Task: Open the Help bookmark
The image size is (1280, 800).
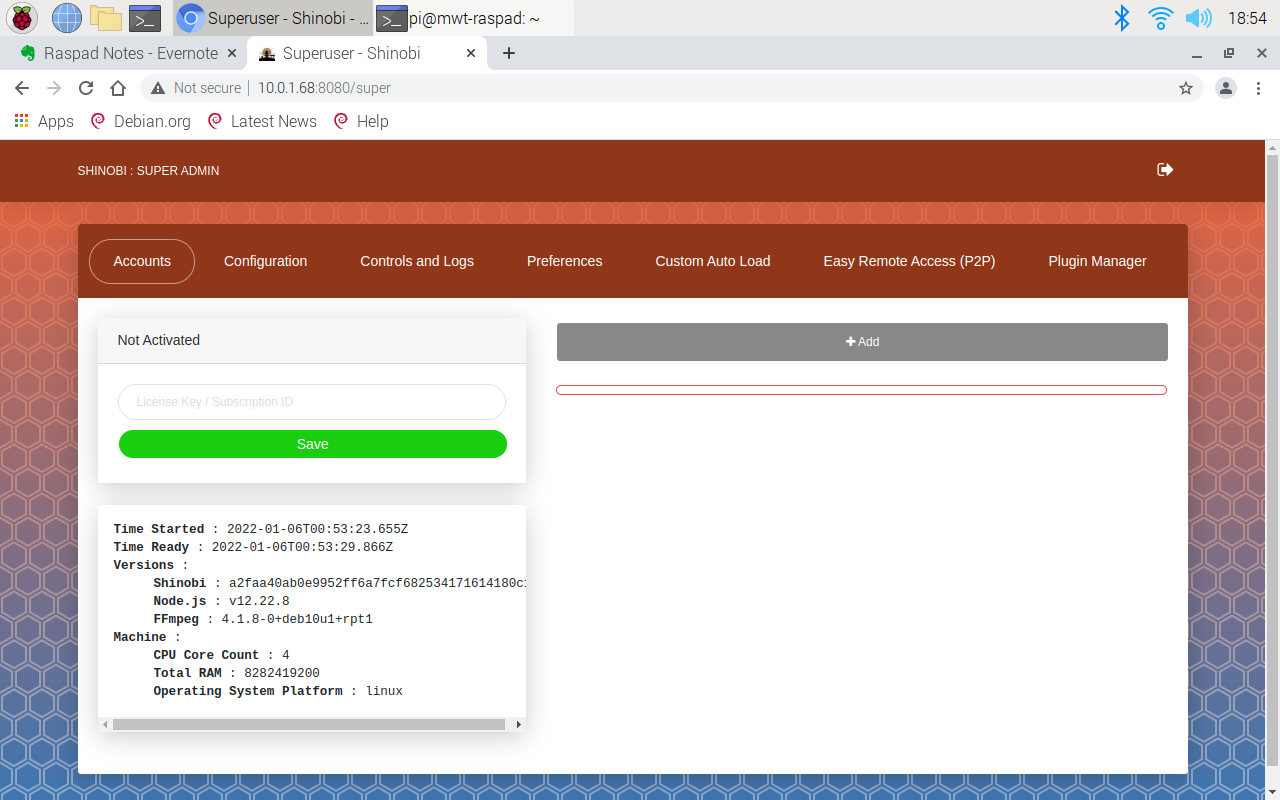Action: coord(360,121)
